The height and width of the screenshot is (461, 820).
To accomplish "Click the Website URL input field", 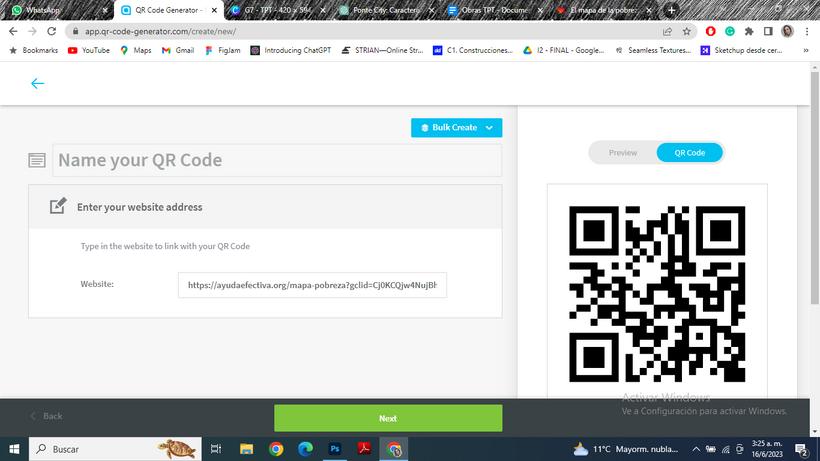I will coord(312,285).
